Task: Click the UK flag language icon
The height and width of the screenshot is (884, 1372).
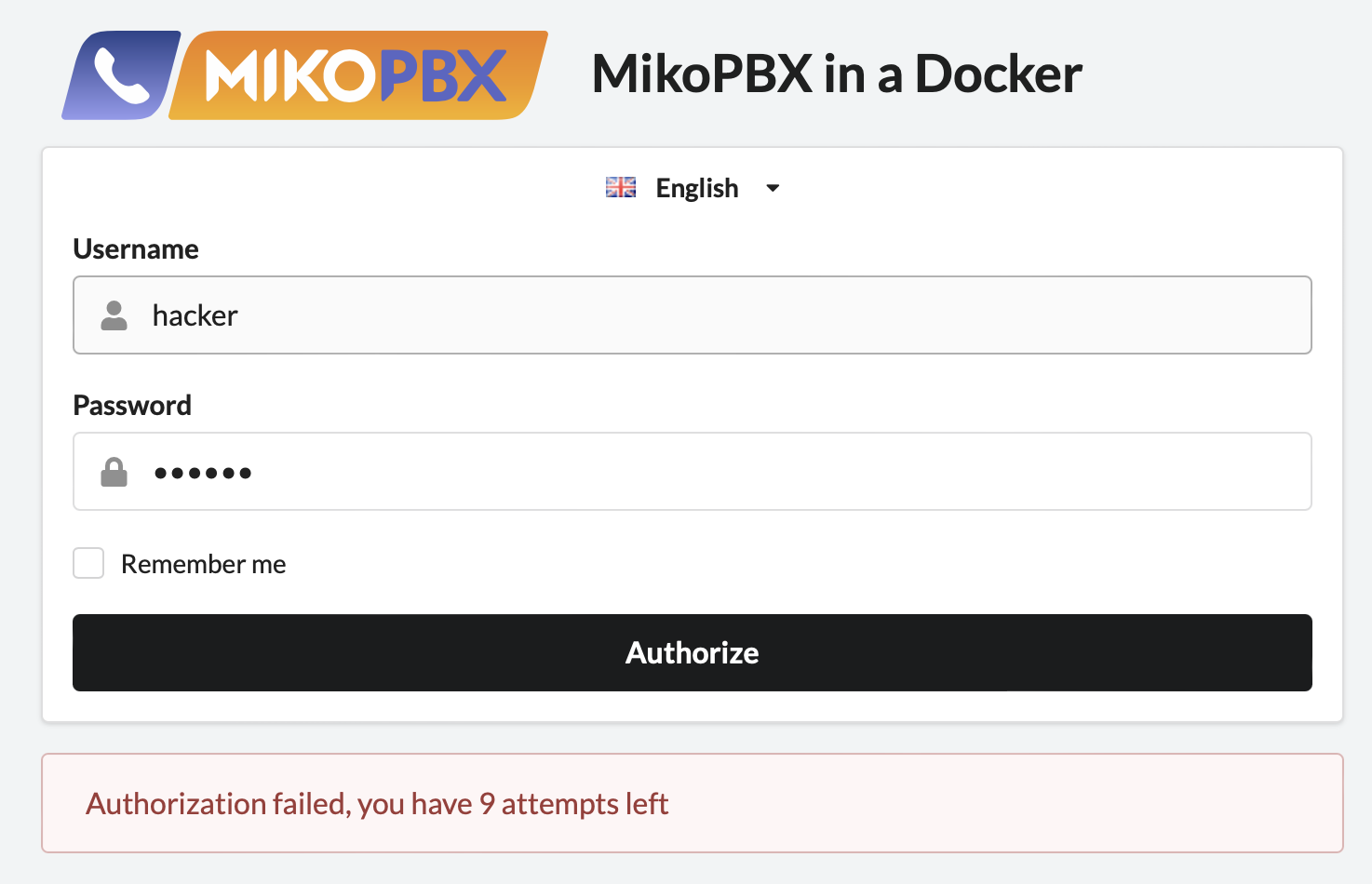Action: 621,188
